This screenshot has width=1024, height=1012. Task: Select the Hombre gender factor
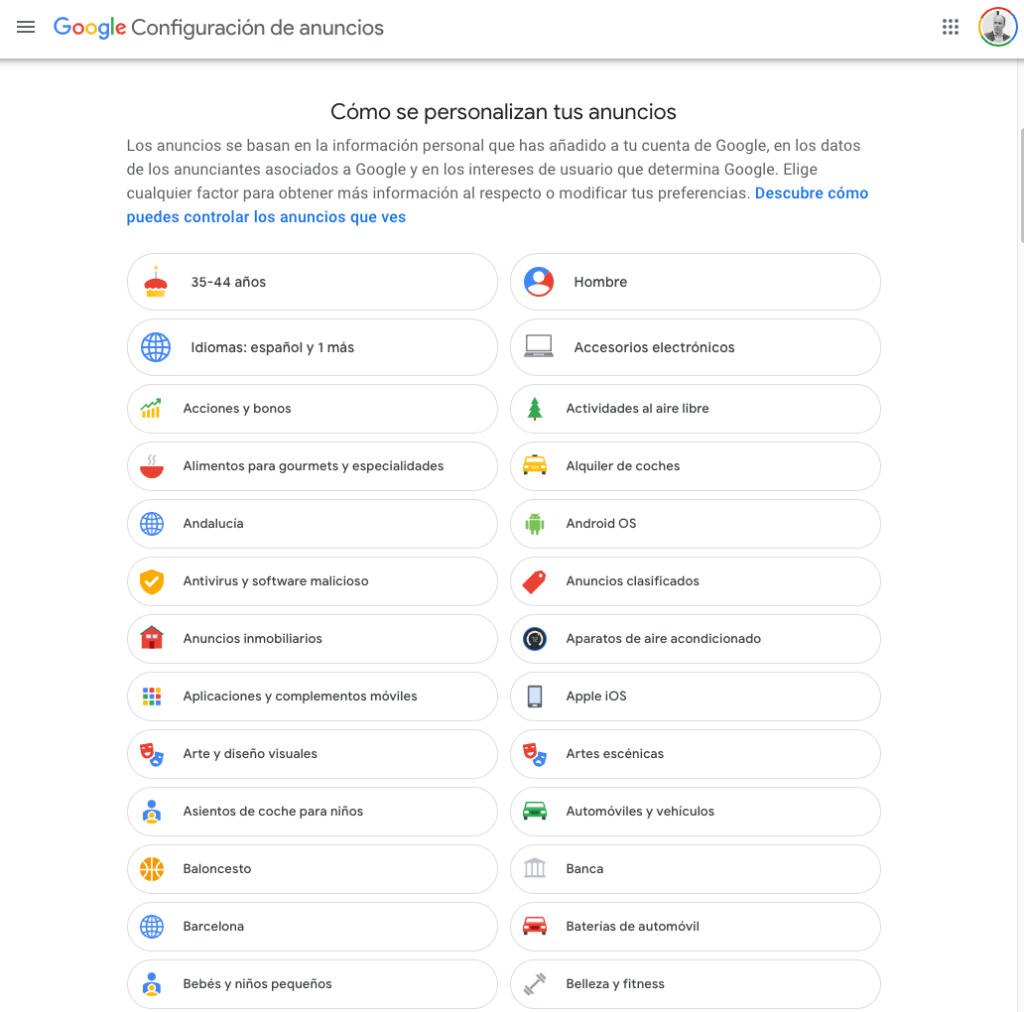click(x=695, y=281)
